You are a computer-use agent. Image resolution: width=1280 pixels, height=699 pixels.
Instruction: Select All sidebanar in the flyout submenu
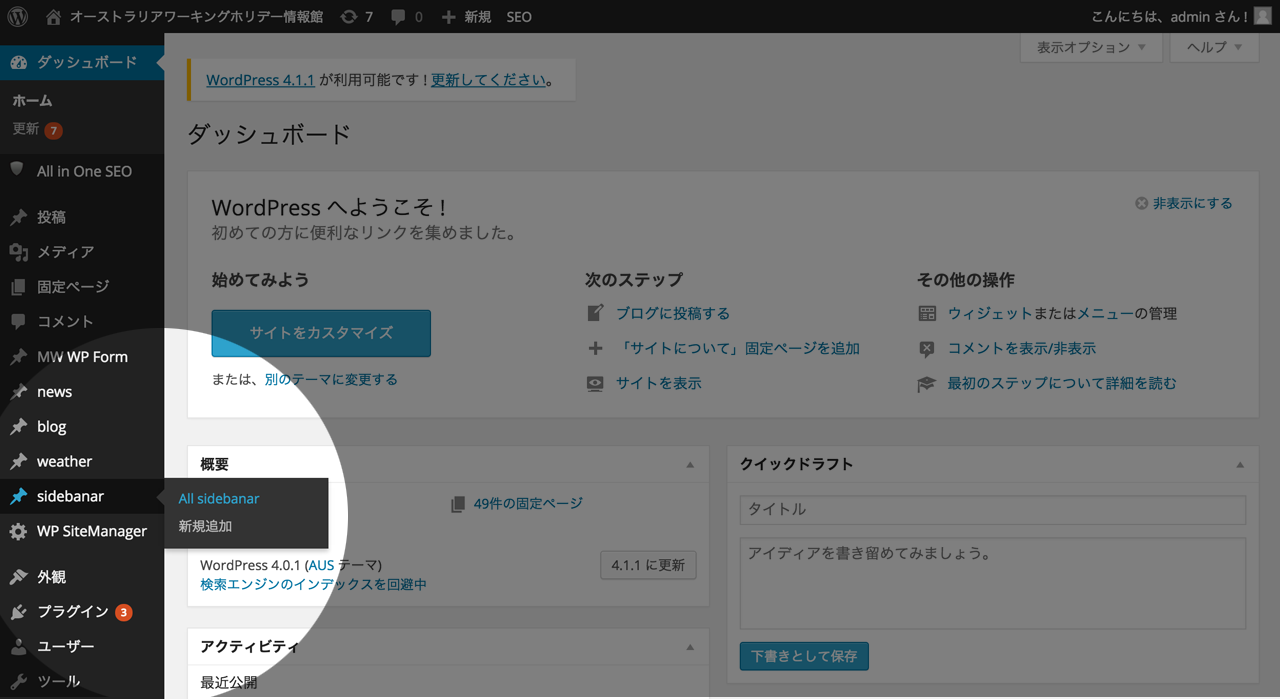tap(219, 498)
